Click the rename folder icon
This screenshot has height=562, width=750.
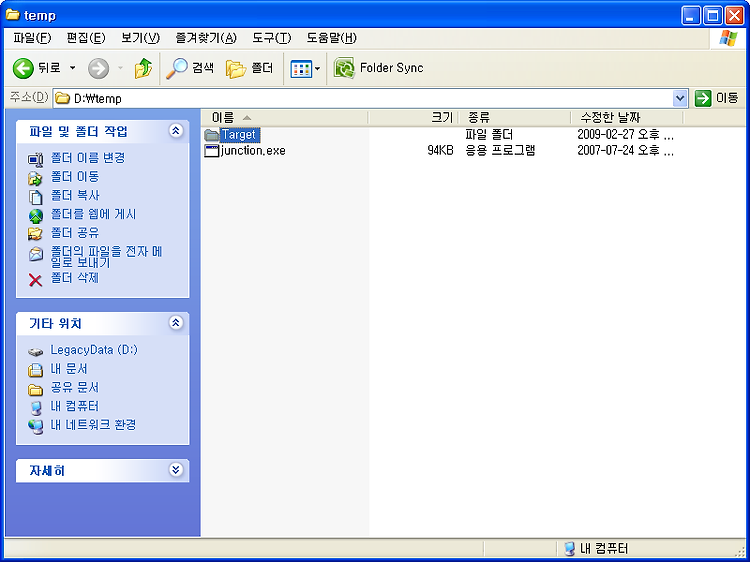coord(35,159)
